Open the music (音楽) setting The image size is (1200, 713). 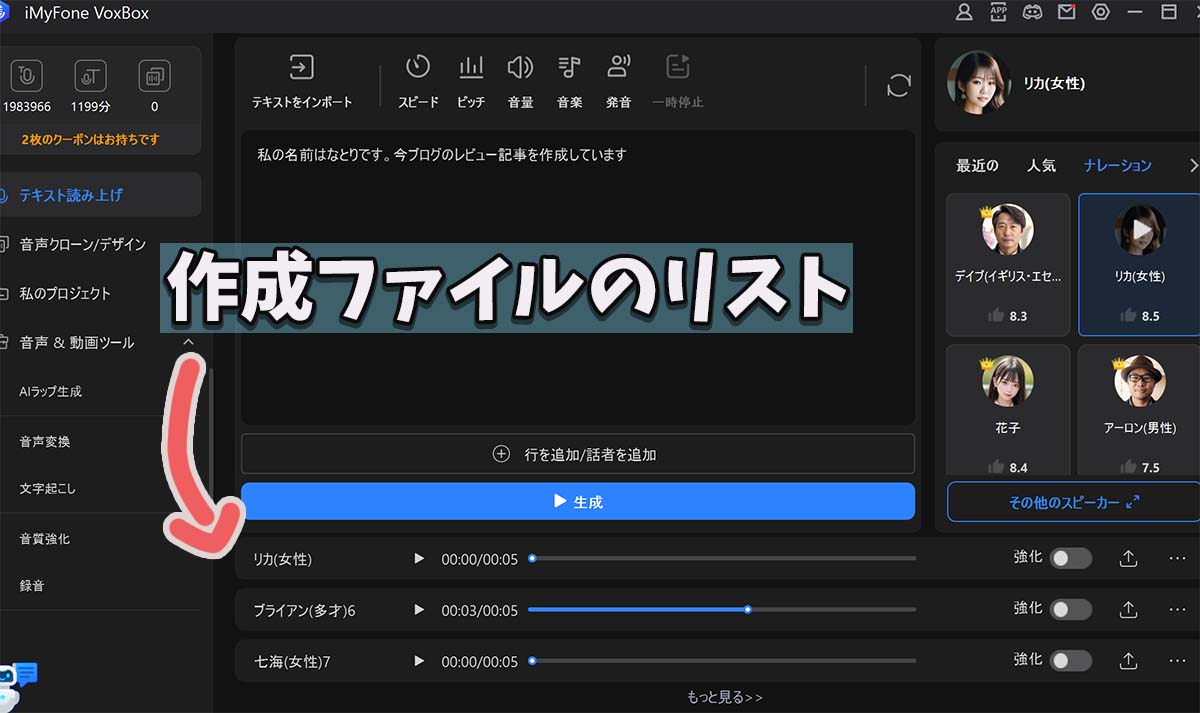pyautogui.click(x=569, y=82)
